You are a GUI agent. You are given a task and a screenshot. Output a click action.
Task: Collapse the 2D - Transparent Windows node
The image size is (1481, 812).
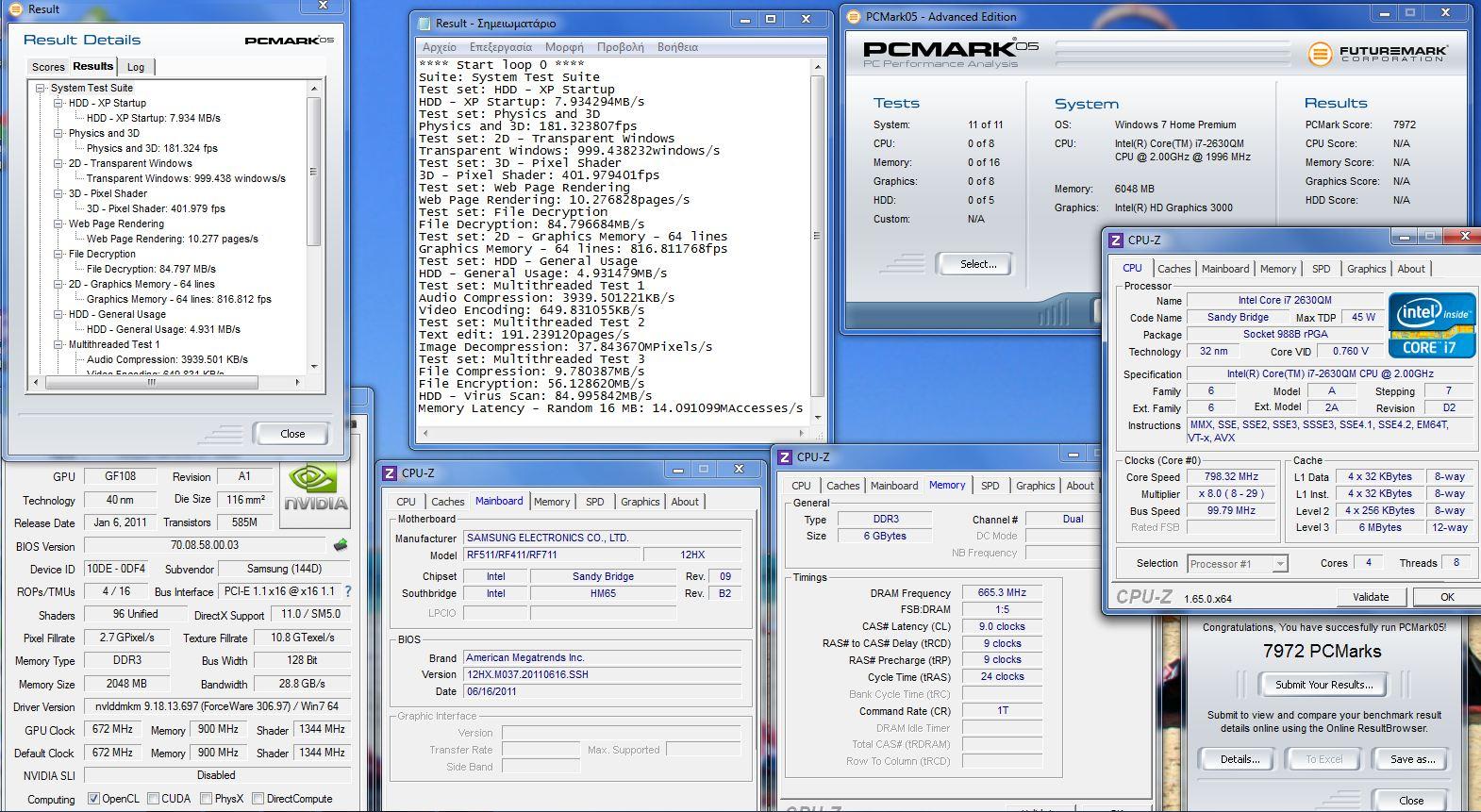click(x=58, y=163)
